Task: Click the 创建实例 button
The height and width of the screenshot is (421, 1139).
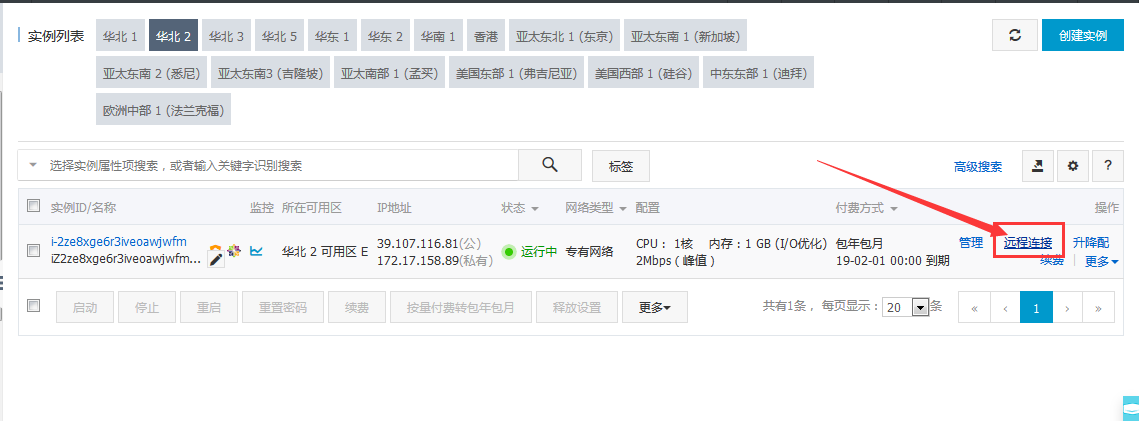Action: click(1083, 36)
